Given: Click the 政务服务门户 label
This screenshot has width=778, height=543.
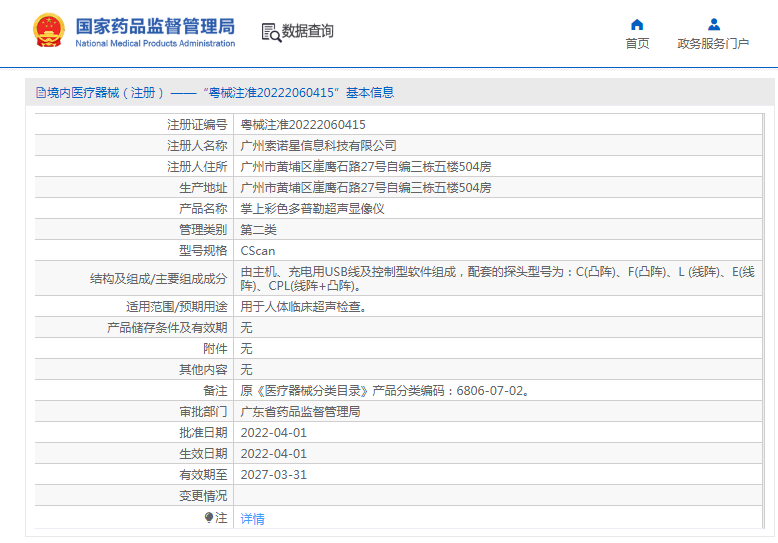Looking at the screenshot, I should pos(713,44).
